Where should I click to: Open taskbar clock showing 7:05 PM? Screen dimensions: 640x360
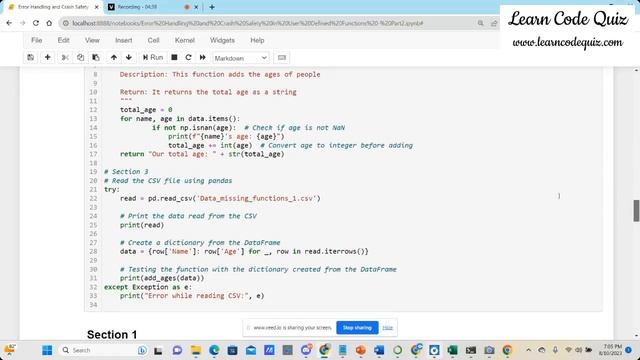(x=610, y=350)
